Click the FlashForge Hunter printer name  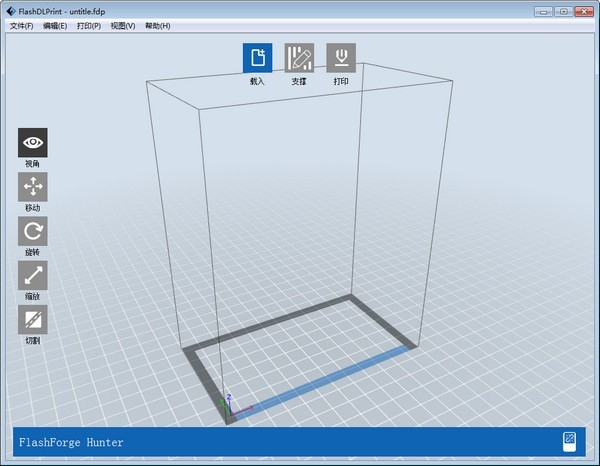[x=71, y=443]
